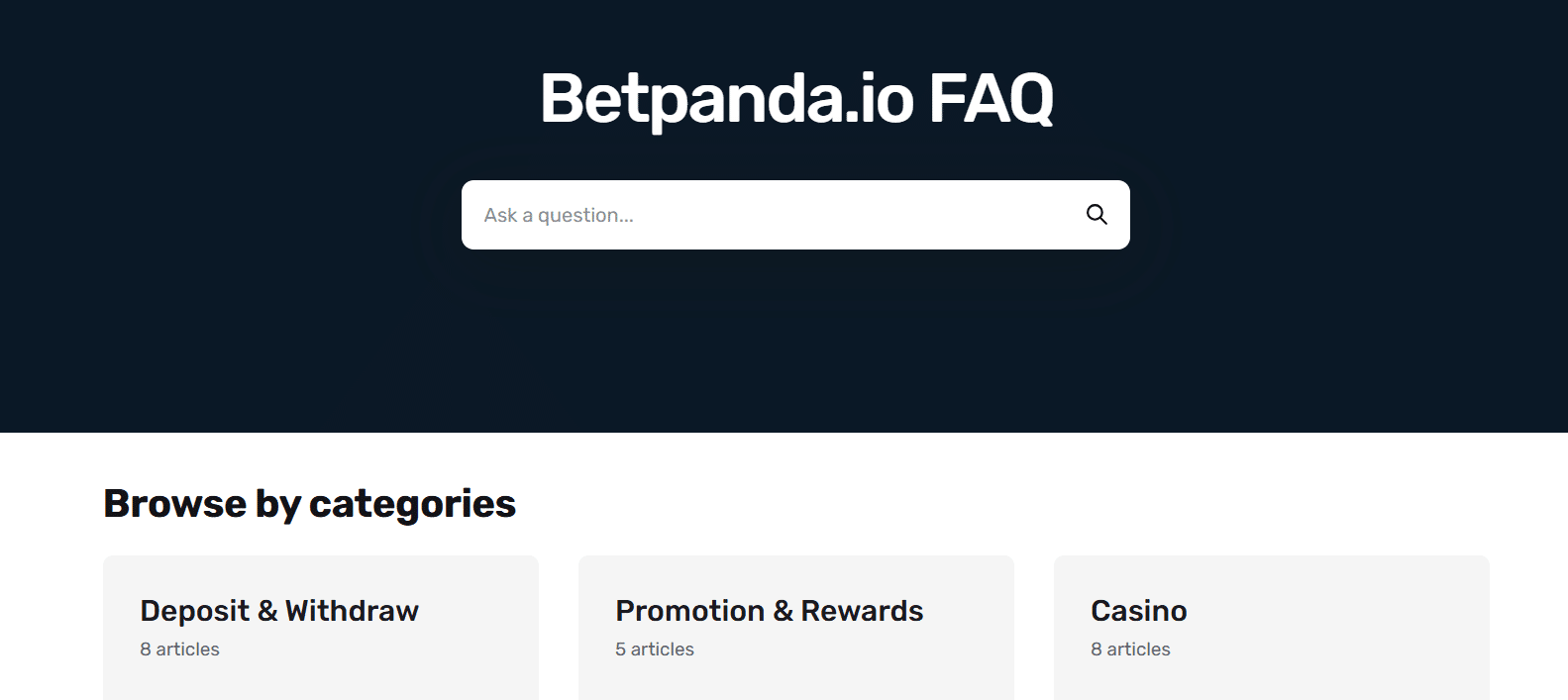The height and width of the screenshot is (700, 1568).
Task: Click the Promotion & Rewards heading text
Action: (770, 611)
